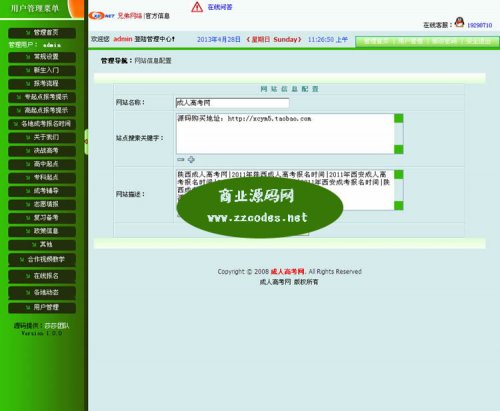Click inside the 网站描述 textarea

(x=285, y=190)
